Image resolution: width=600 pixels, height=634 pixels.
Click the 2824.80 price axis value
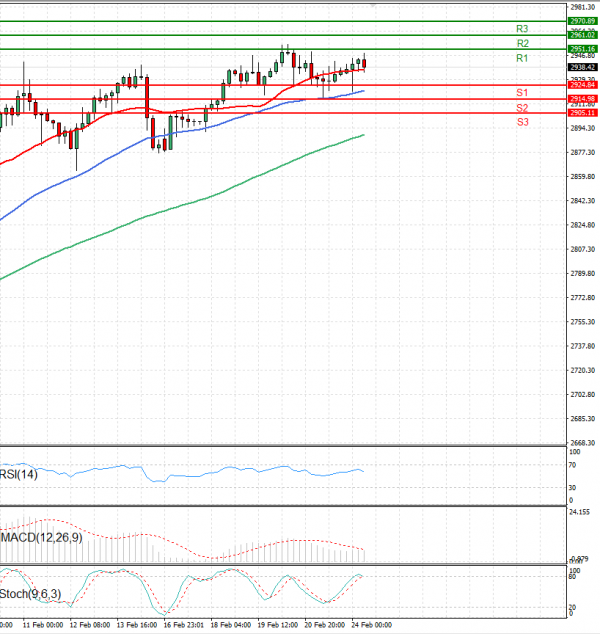click(583, 225)
